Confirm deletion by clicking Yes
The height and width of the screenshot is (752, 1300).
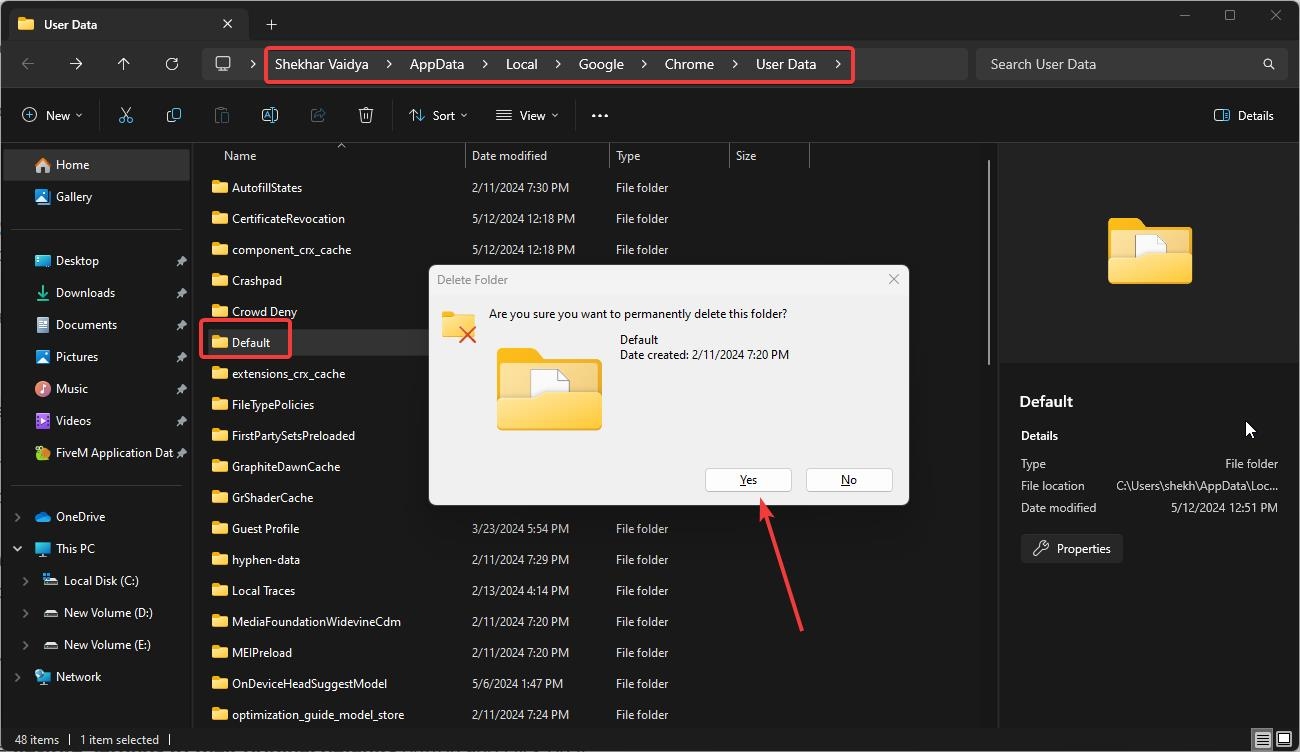747,480
